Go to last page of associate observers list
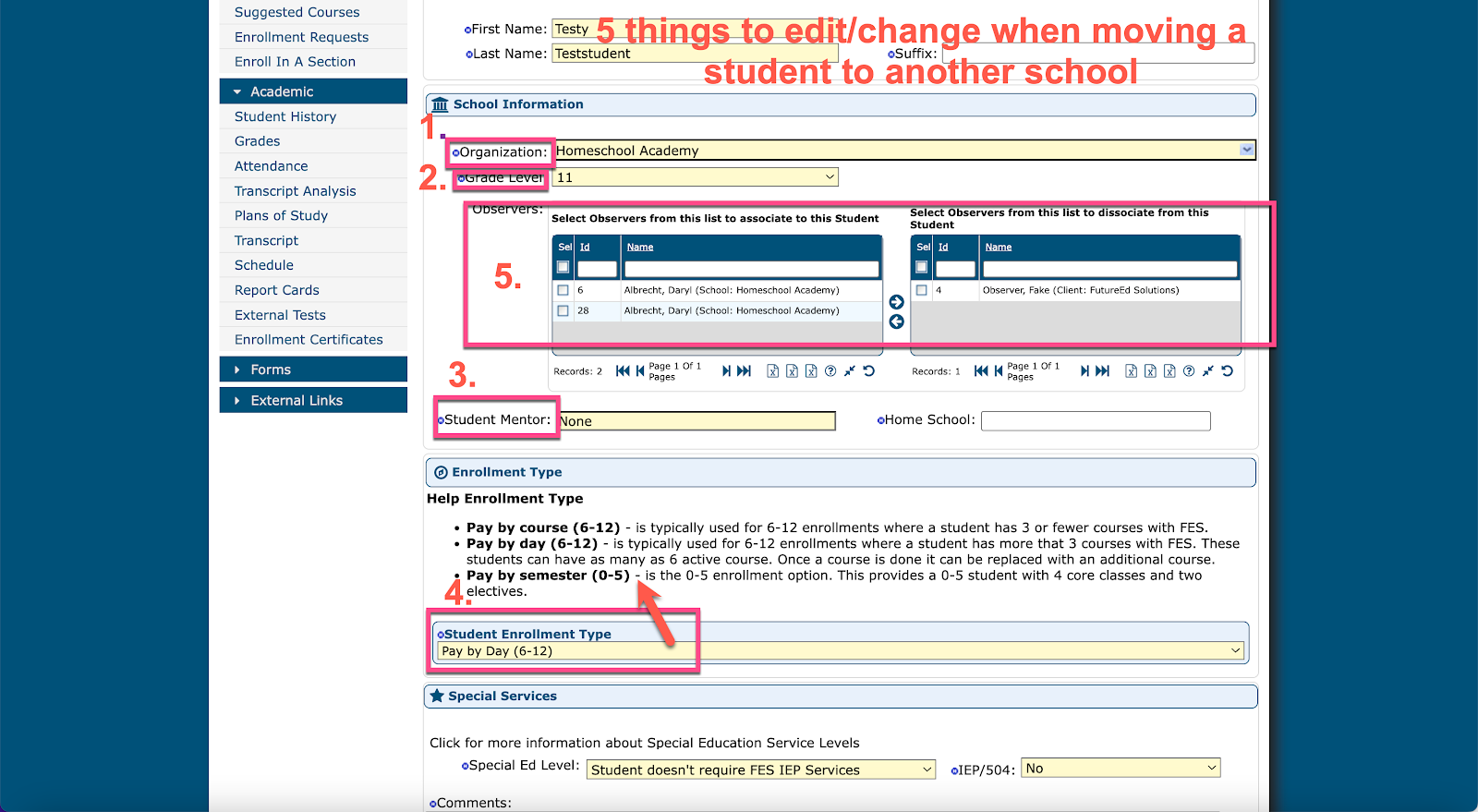 tap(745, 371)
